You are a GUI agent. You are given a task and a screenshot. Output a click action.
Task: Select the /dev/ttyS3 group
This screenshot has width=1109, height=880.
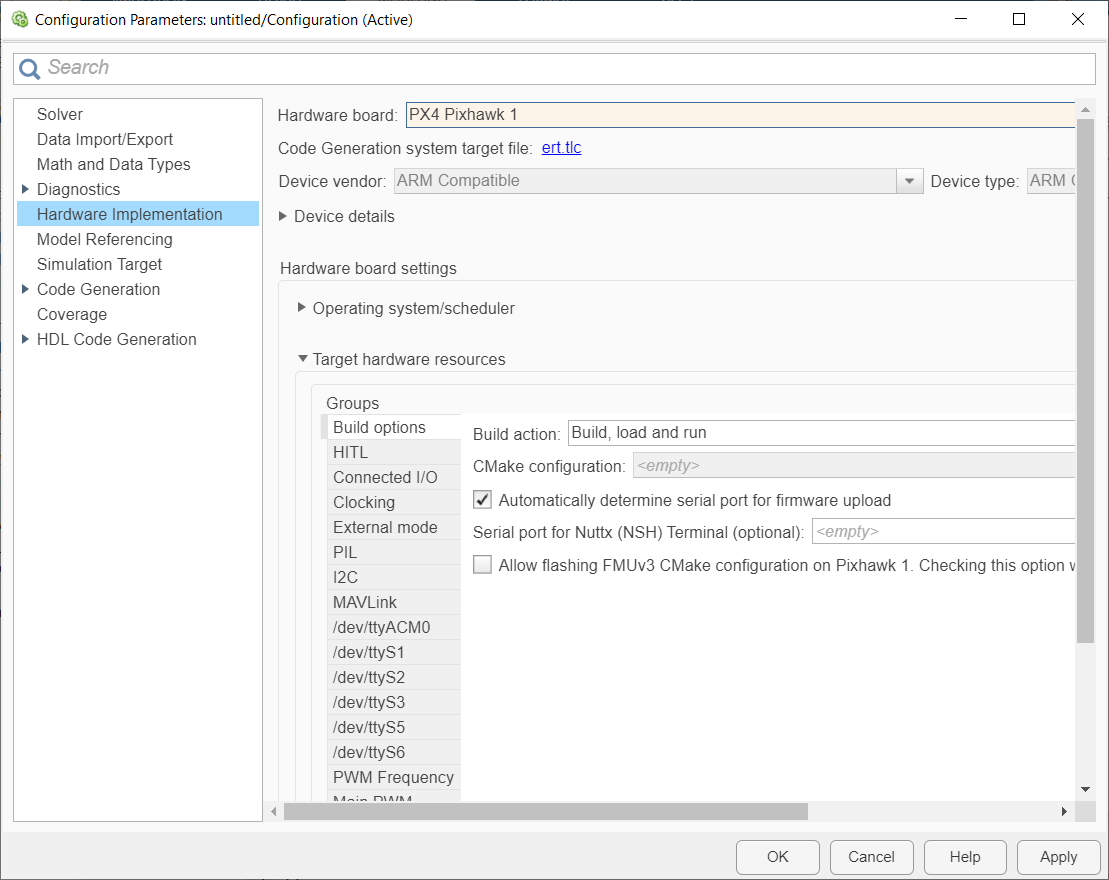click(x=394, y=702)
